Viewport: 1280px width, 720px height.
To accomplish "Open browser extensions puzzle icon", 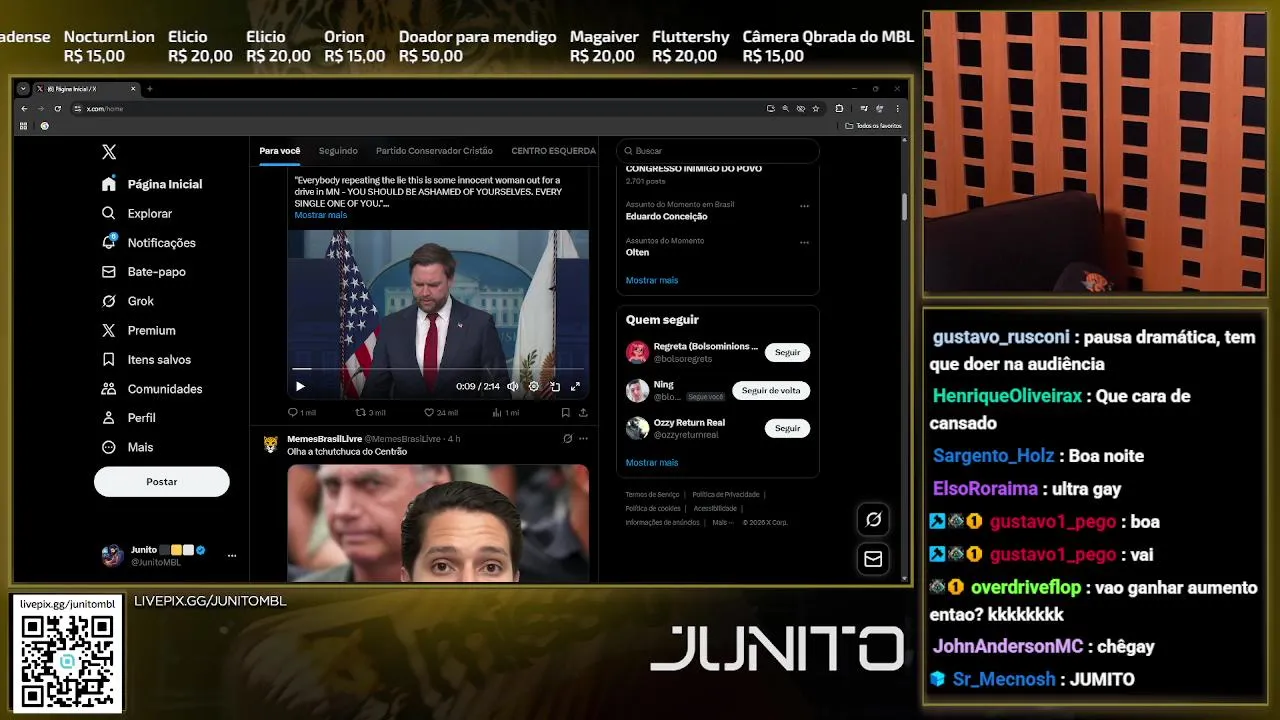I will (x=839, y=108).
